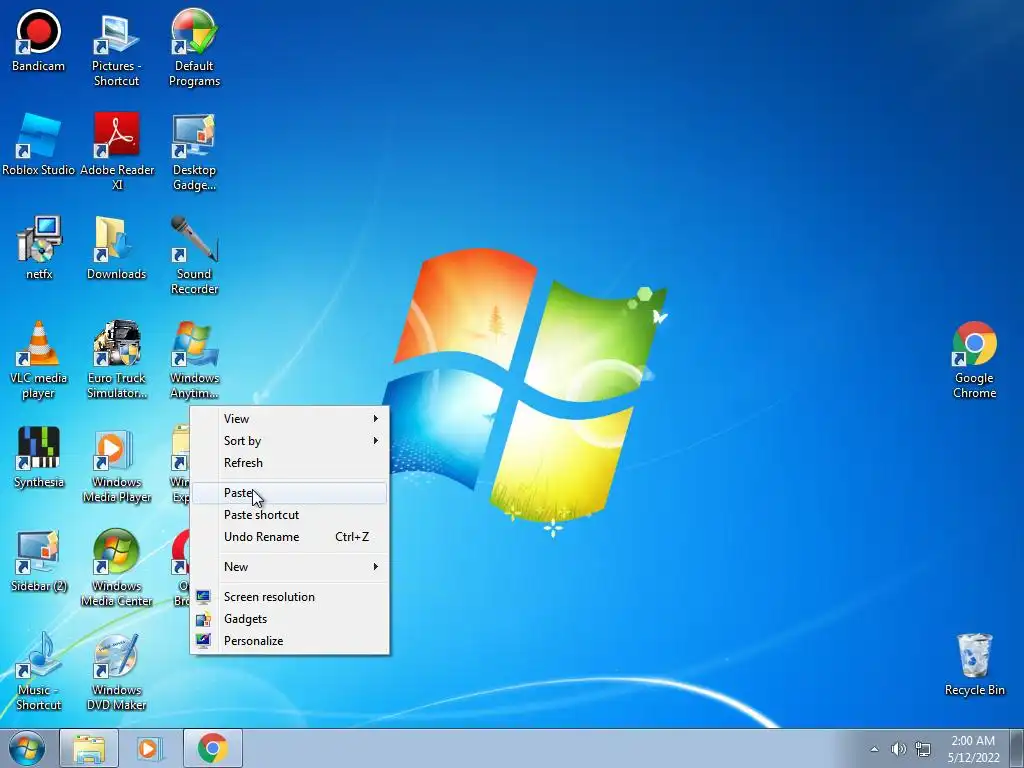Switch to Chrome on the taskbar
This screenshot has height=768, width=1024.
212,748
